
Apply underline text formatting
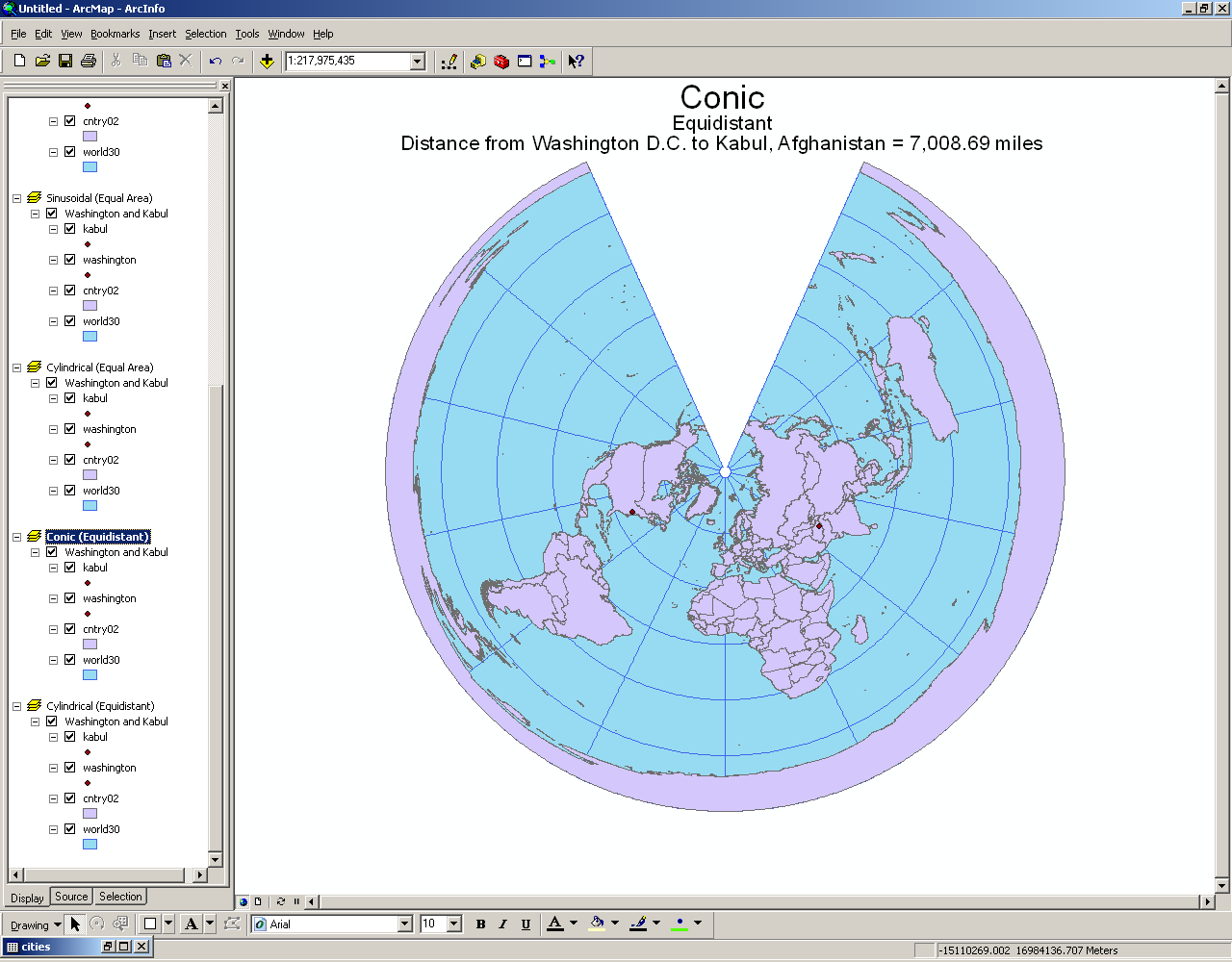526,924
